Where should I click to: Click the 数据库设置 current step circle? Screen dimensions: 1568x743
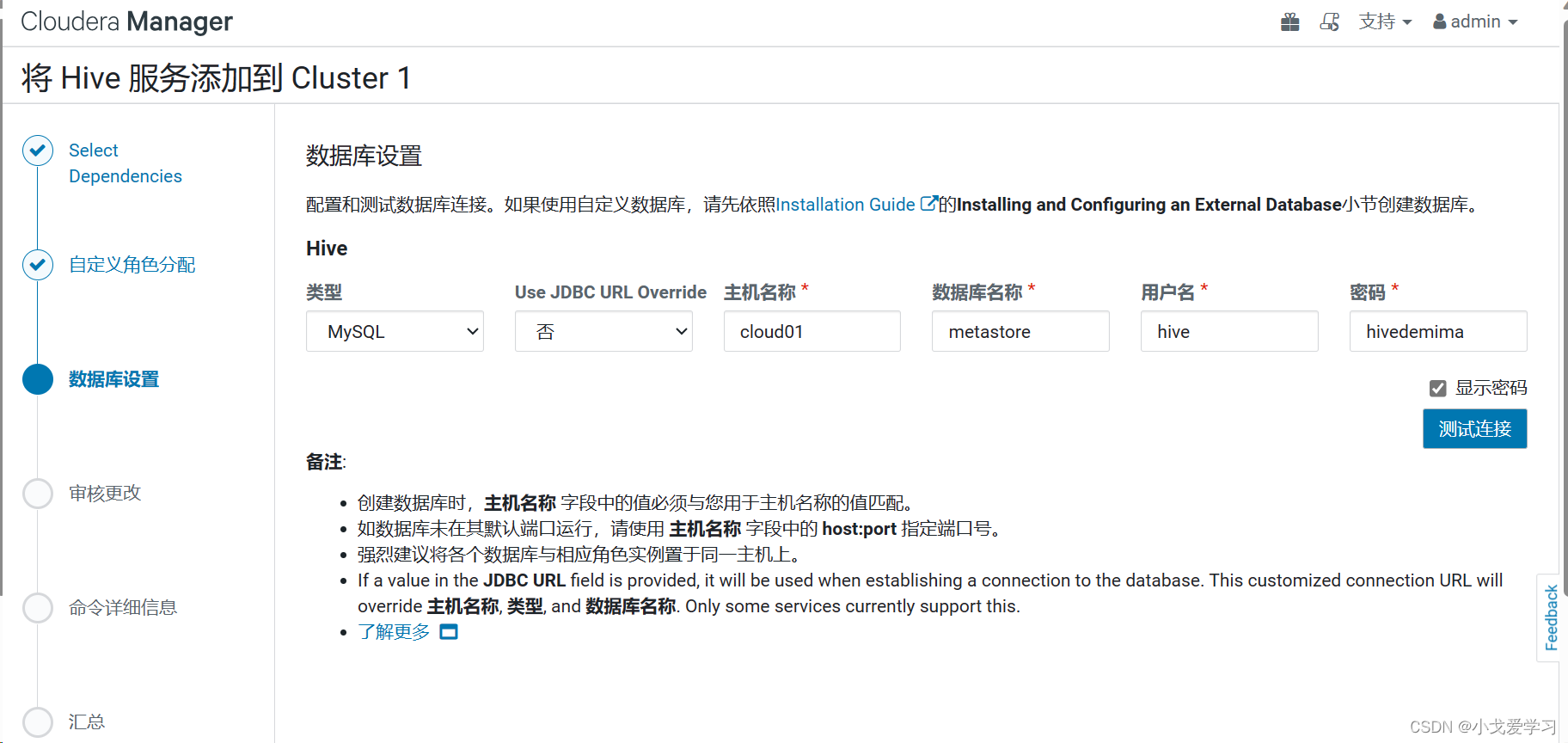[38, 379]
